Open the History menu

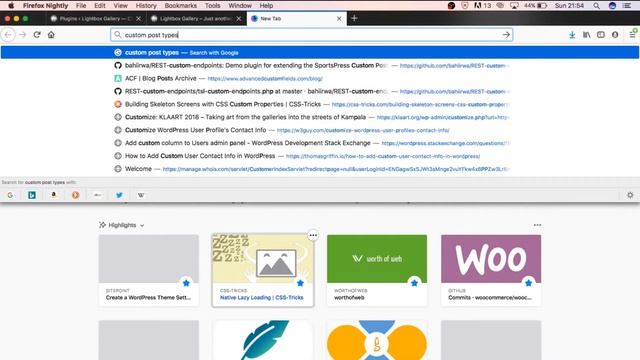pos(146,6)
